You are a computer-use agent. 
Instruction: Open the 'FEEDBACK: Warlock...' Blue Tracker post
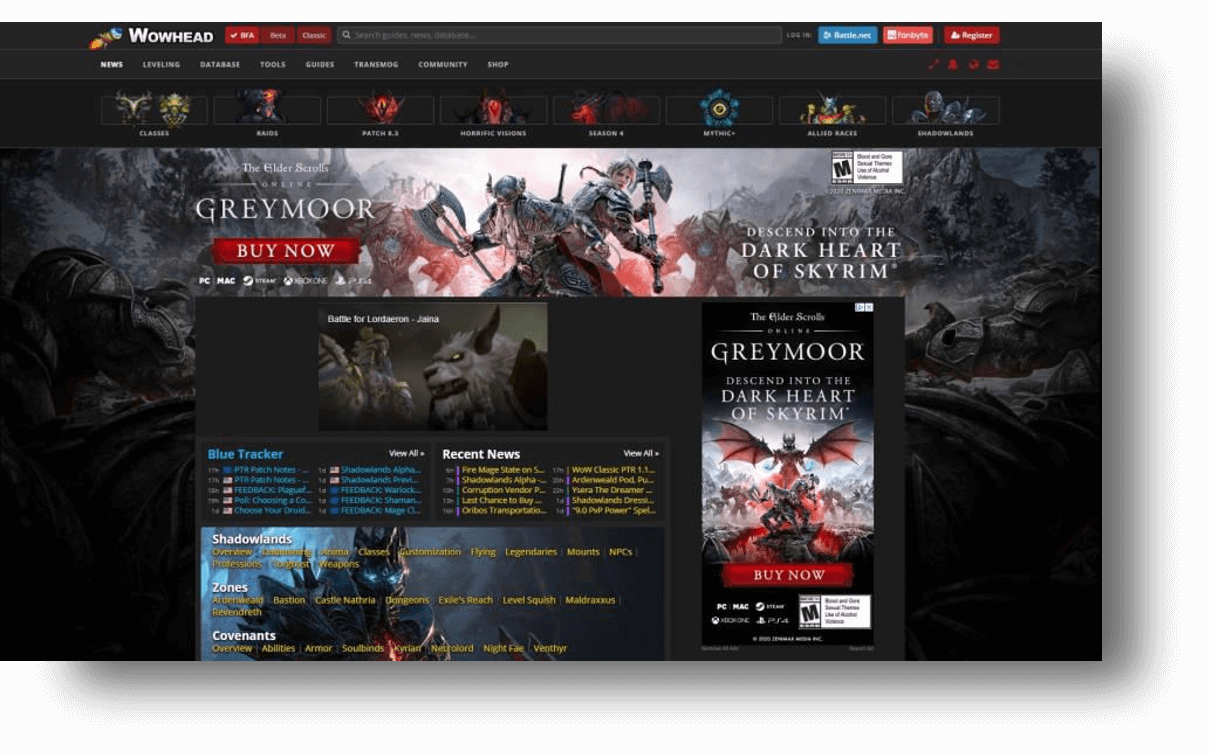pyautogui.click(x=381, y=490)
